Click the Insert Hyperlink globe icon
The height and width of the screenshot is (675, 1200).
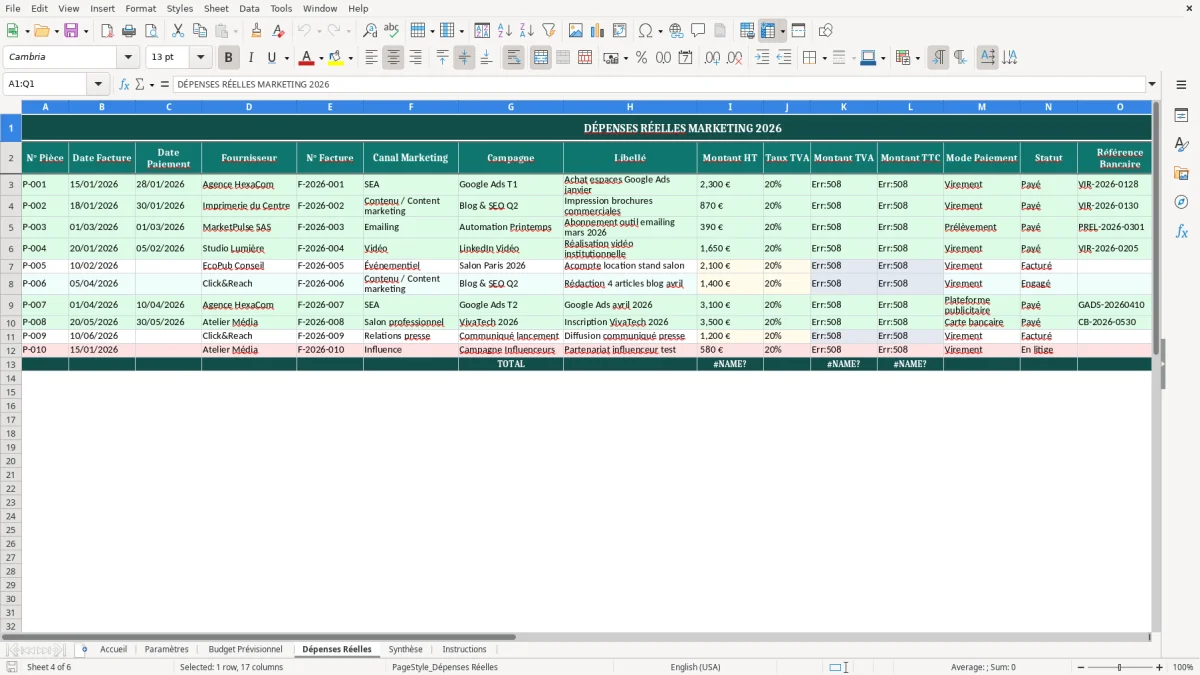coord(676,31)
